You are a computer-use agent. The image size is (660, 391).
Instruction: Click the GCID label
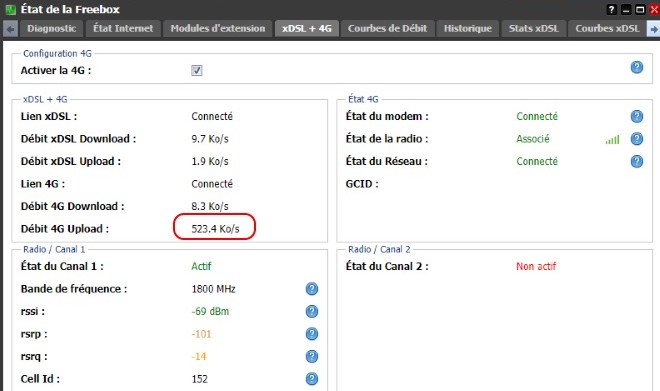point(362,184)
